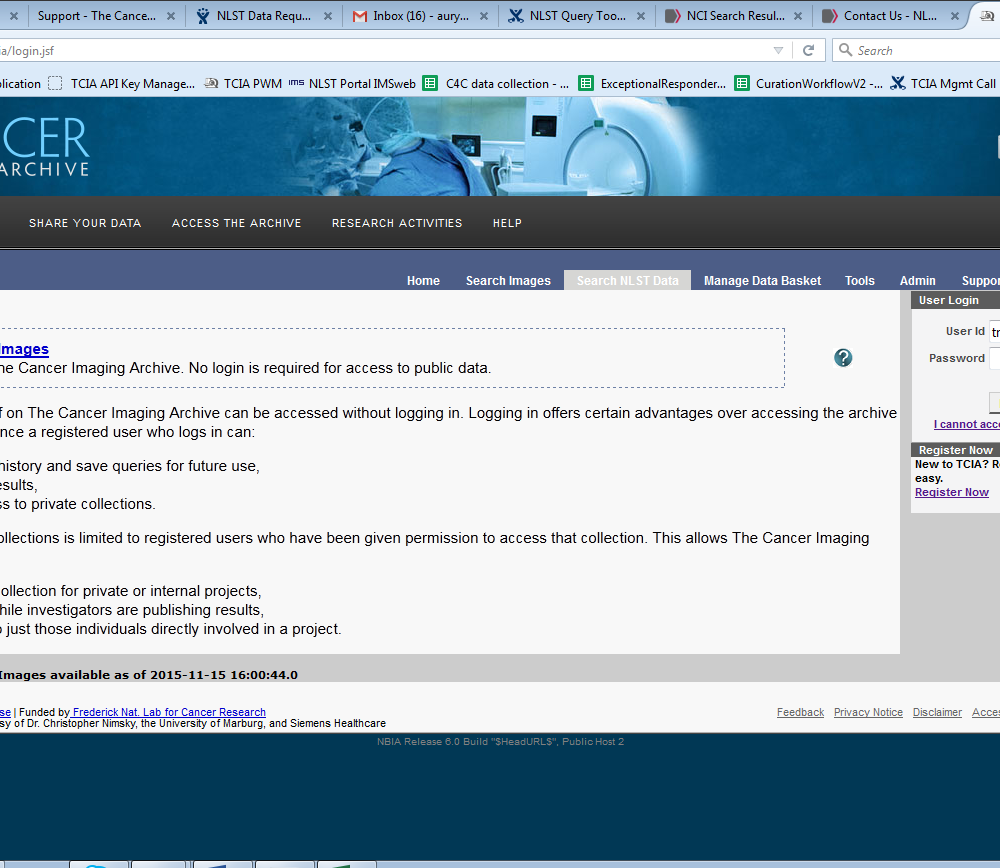Viewport: 1000px width, 868px height.
Task: Click the Images heading link
Action: (x=24, y=349)
